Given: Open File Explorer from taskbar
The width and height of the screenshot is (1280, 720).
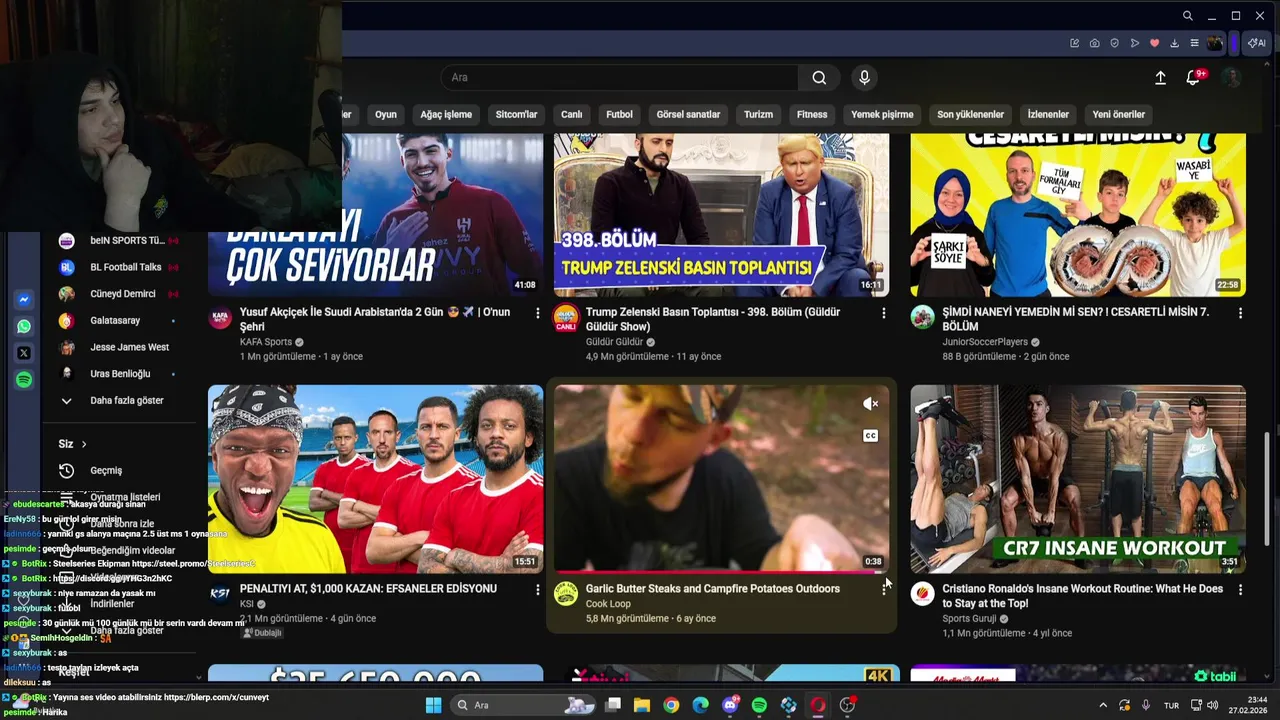Looking at the screenshot, I should coord(642,705).
